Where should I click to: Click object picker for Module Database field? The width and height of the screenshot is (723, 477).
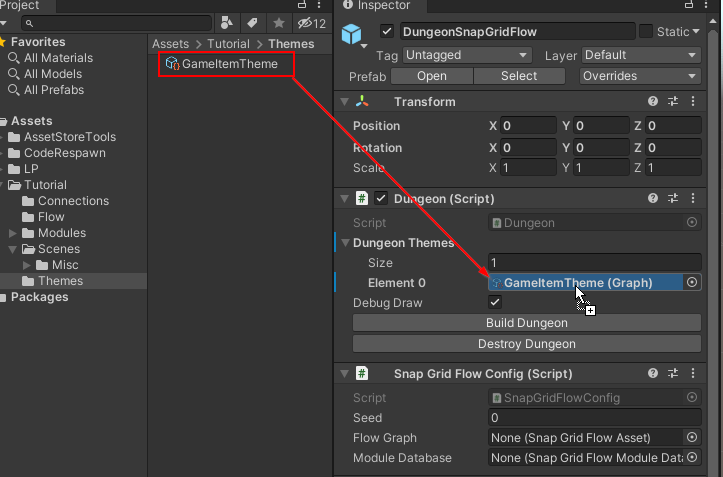[692, 458]
